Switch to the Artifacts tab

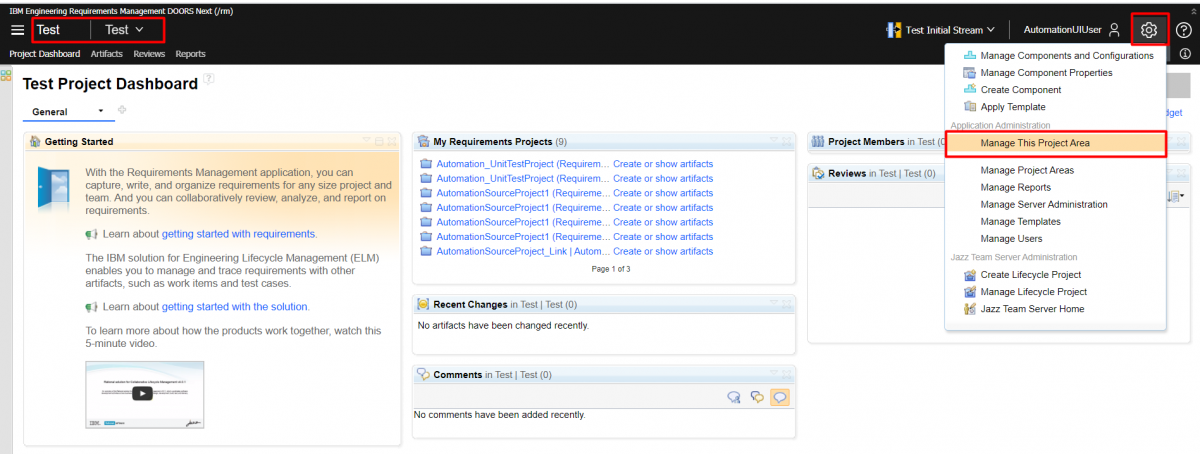point(106,54)
